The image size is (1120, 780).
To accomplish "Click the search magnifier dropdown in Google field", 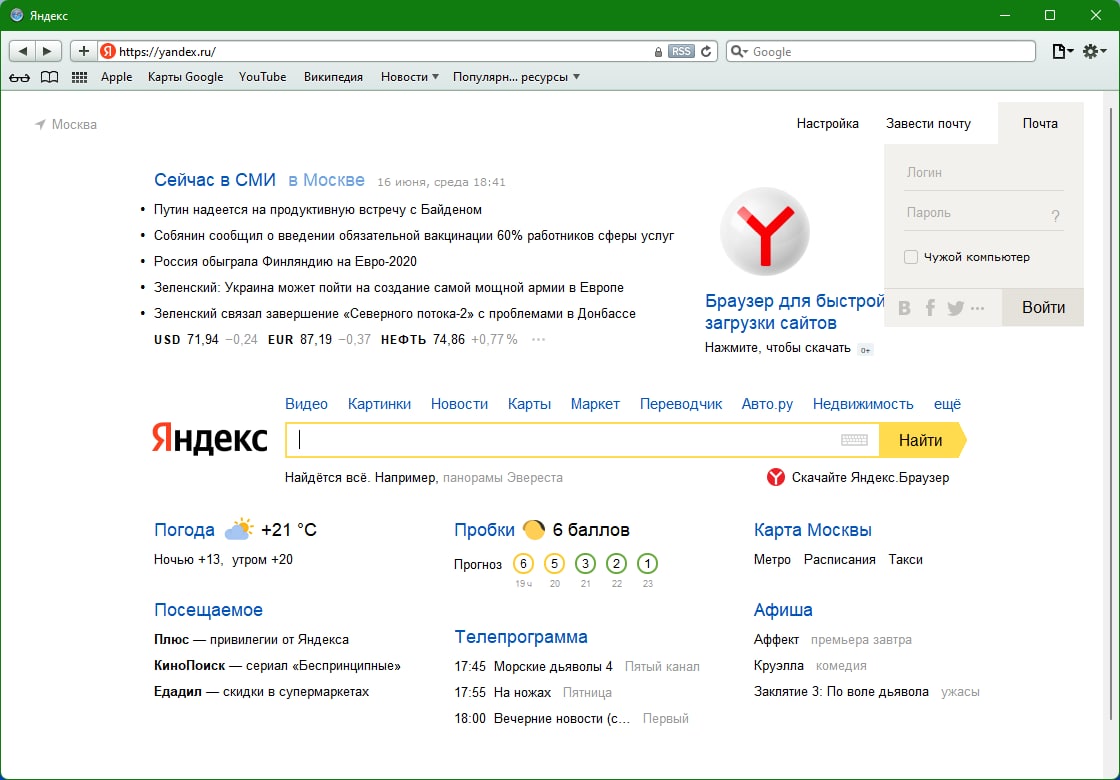I will (740, 51).
